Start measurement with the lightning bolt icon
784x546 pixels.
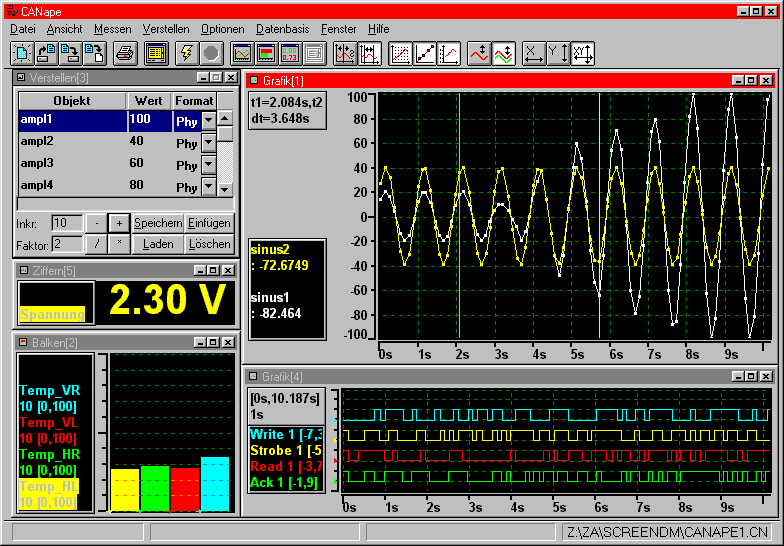(x=187, y=53)
